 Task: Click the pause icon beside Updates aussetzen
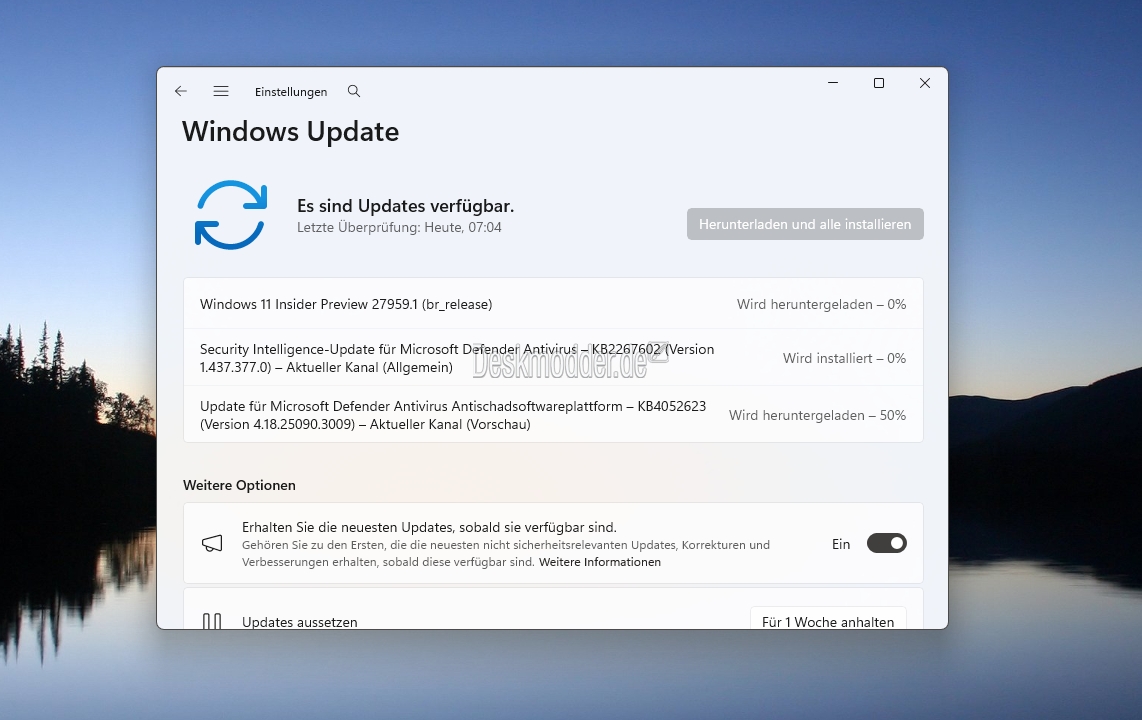[x=212, y=621]
